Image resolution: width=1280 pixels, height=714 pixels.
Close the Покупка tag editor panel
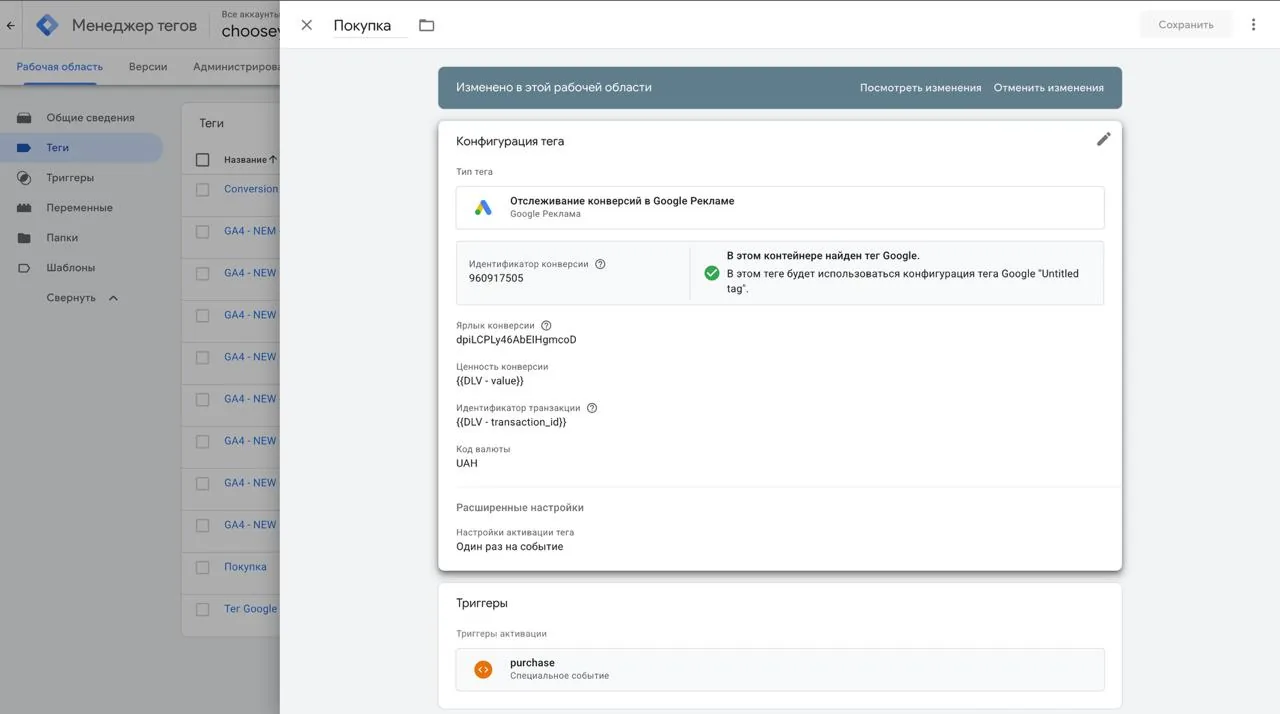click(x=307, y=25)
